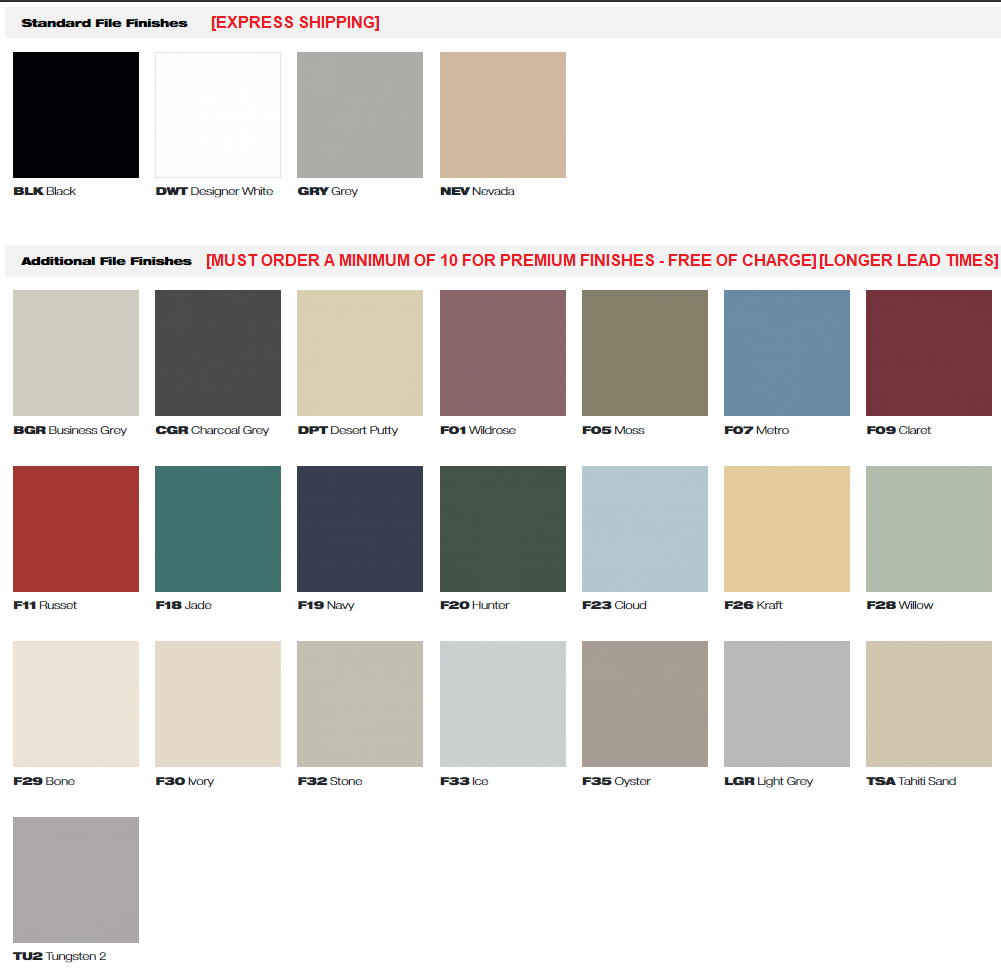Click the Additional File Finishes heading

coord(106,261)
